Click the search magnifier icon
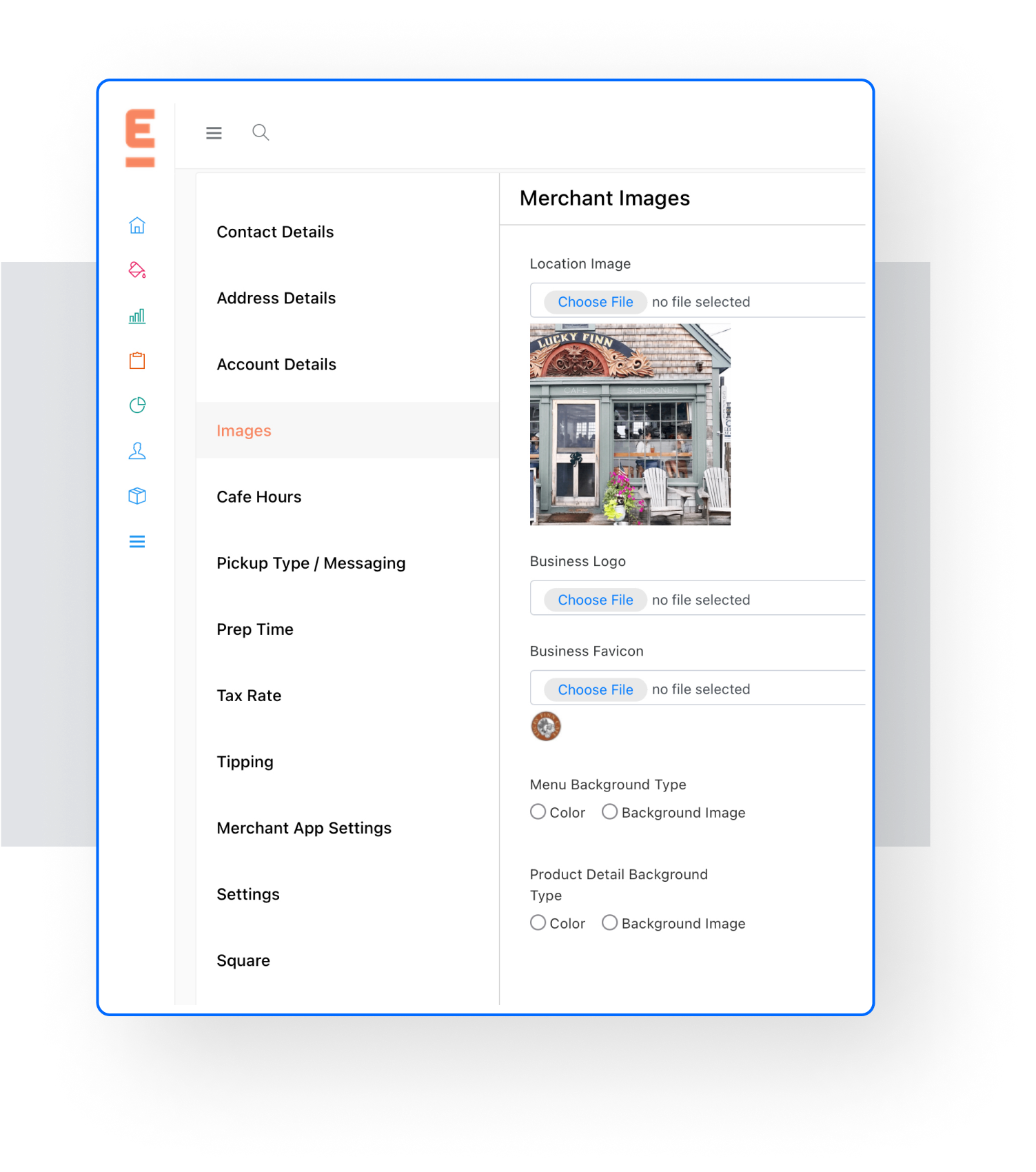 pyautogui.click(x=260, y=132)
